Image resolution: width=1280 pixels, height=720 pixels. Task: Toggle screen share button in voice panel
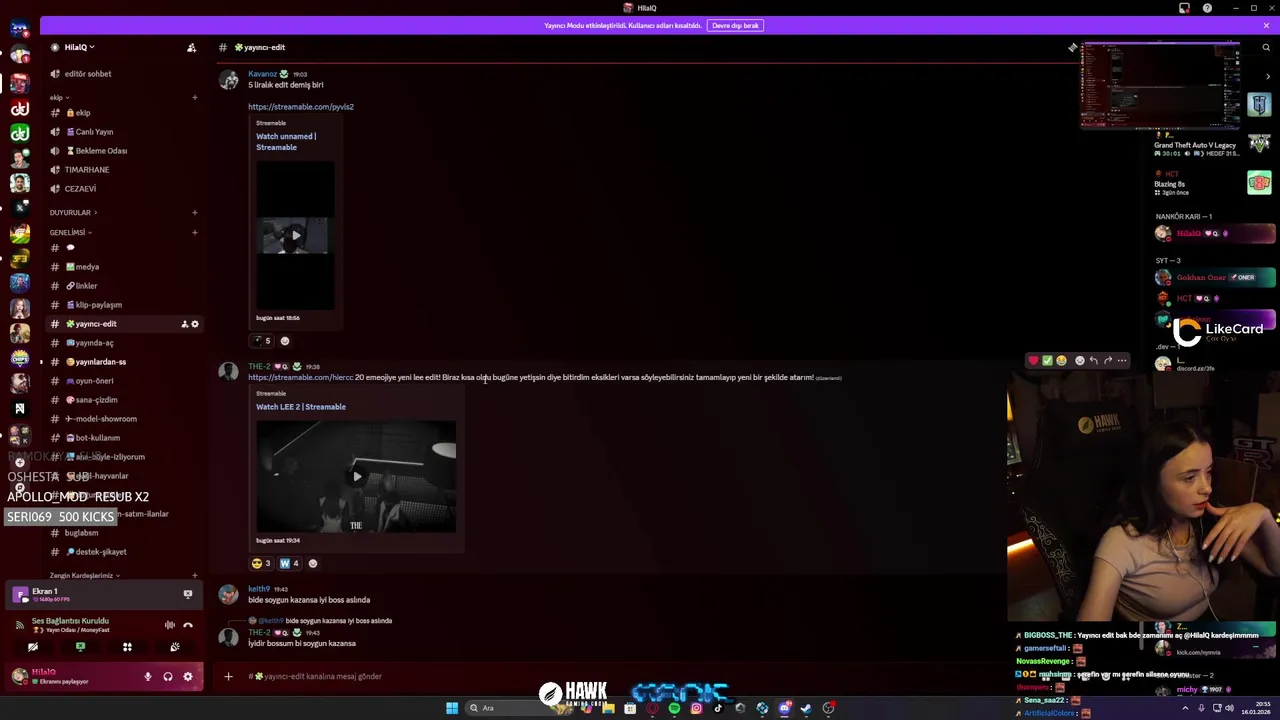coord(80,647)
